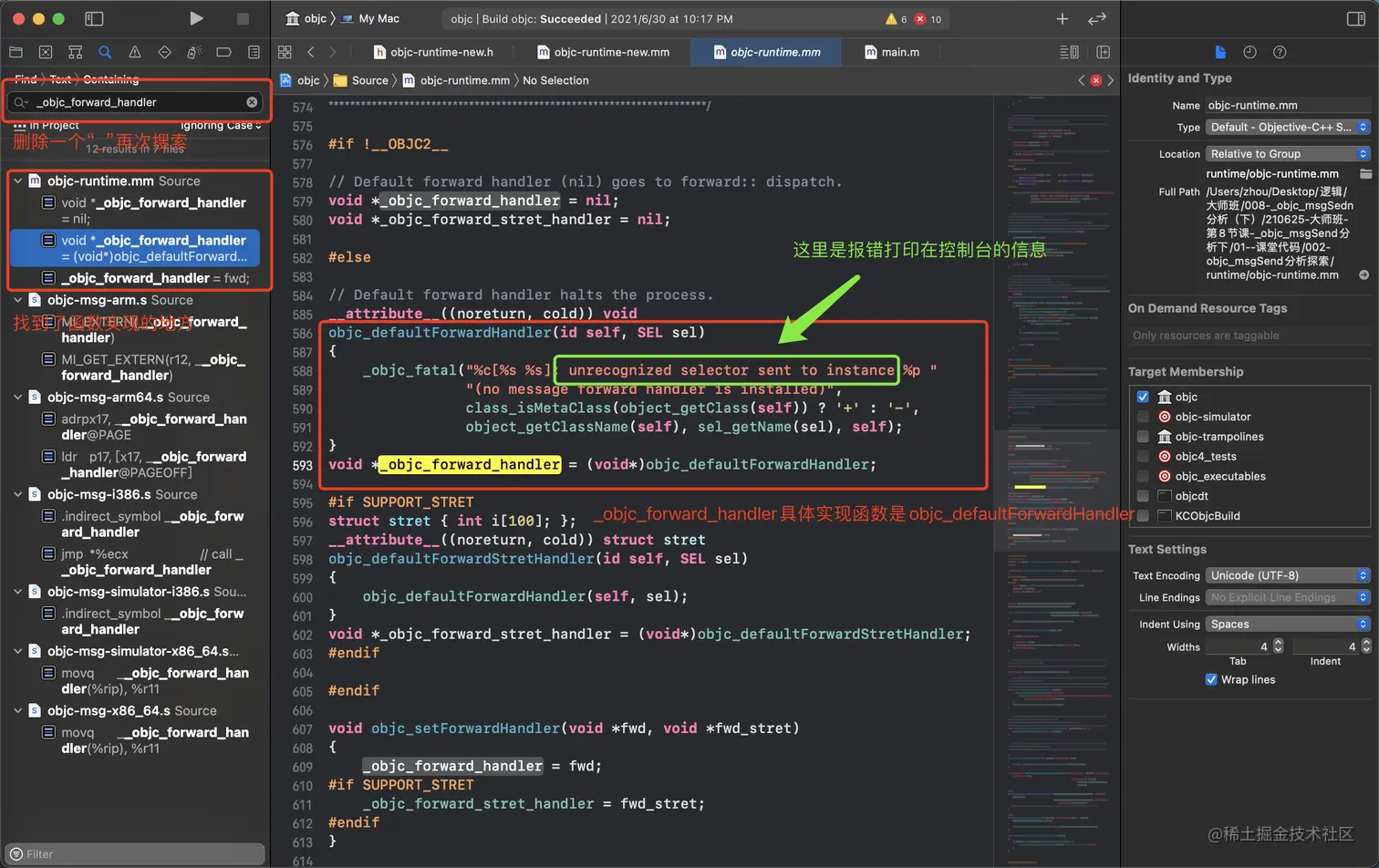Change the Ignoring Case search option
The width and height of the screenshot is (1379, 868).
click(221, 125)
